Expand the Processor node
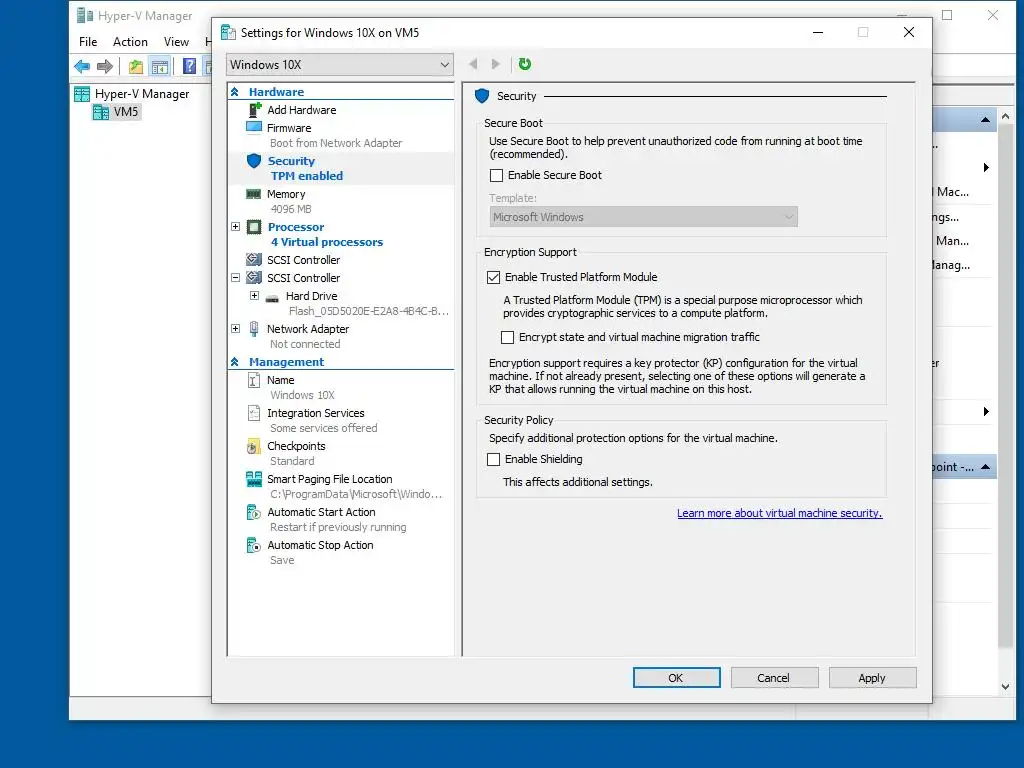Screen dimensions: 1024x768 pyautogui.click(x=236, y=227)
